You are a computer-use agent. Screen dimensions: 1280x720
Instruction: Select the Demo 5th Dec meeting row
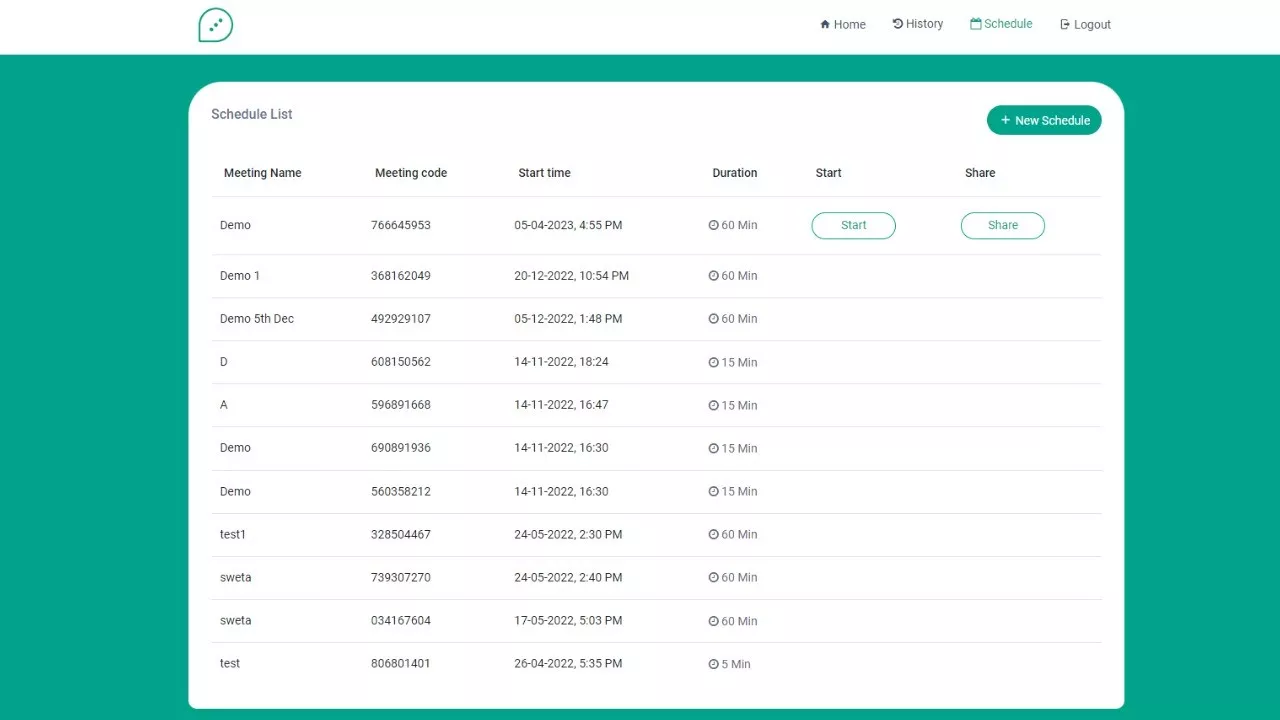(x=257, y=319)
